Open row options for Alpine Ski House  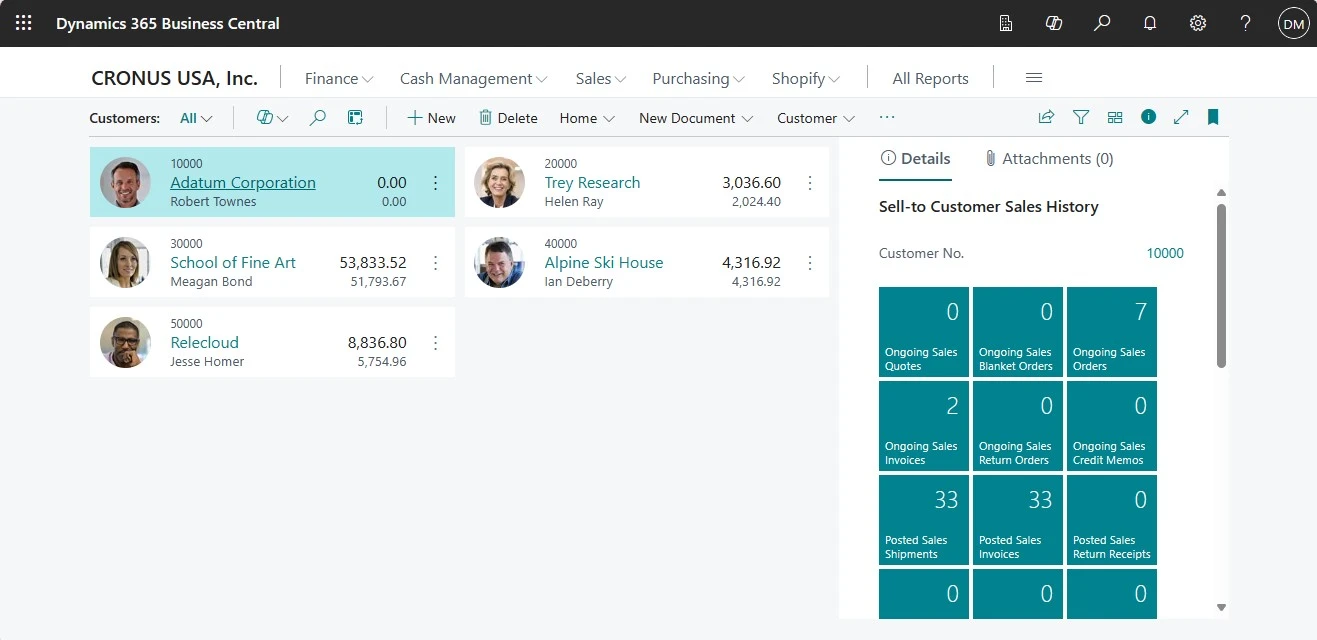coord(810,263)
